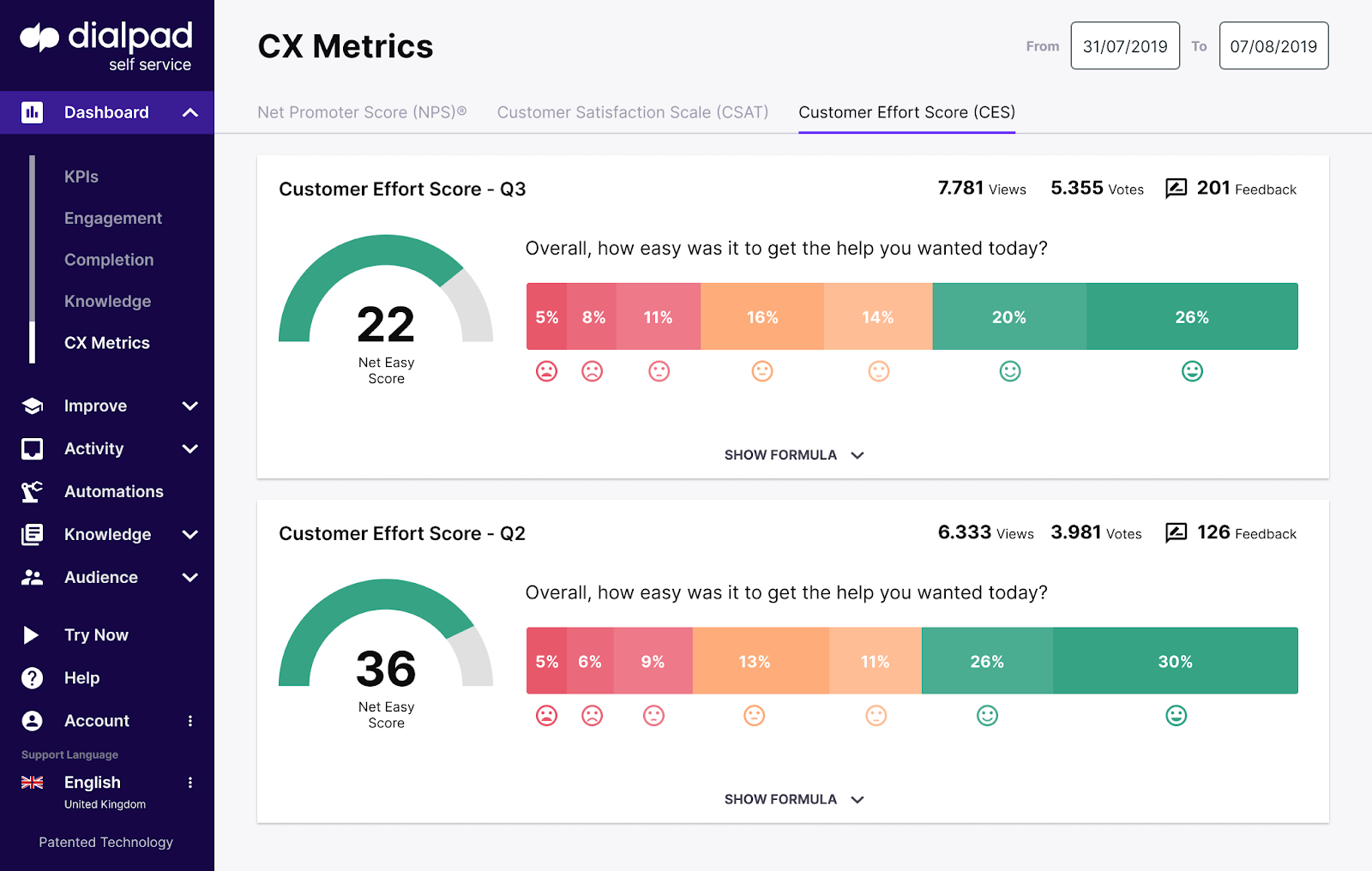Expand the sidebar Knowledge menu chevron
Viewport: 1372px width, 871px height.
(x=190, y=534)
